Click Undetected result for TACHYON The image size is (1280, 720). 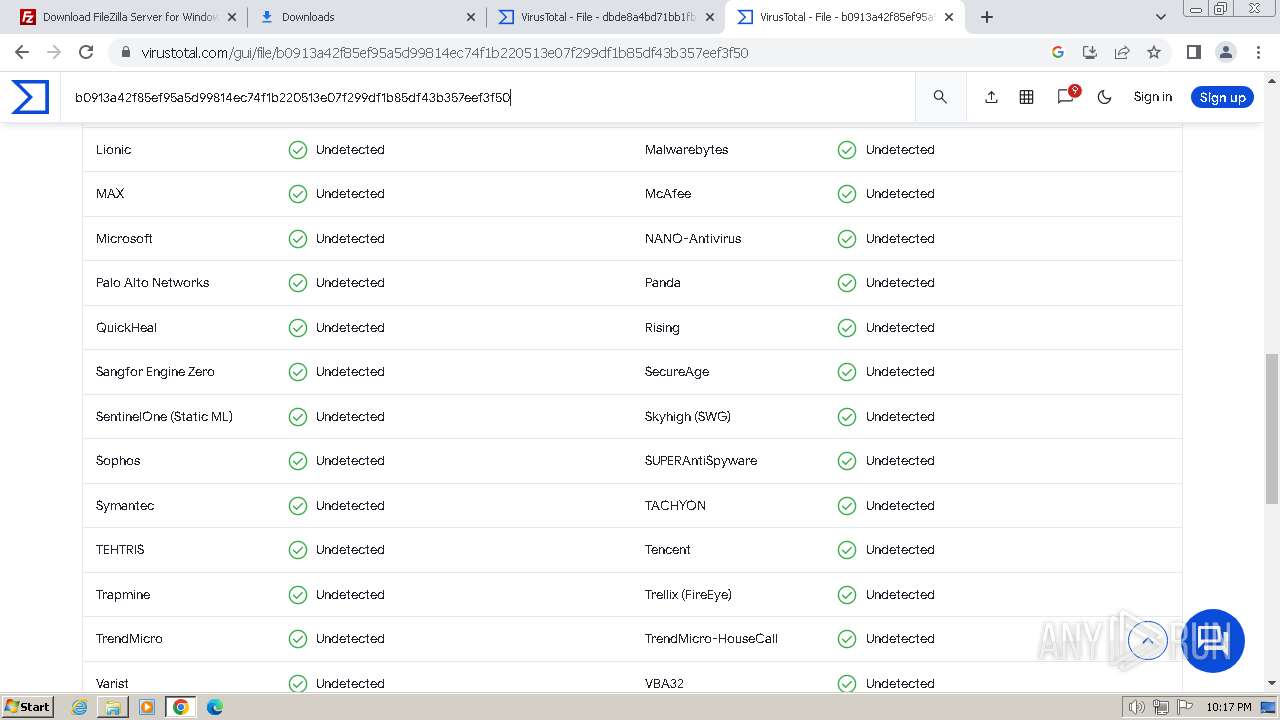tap(900, 506)
